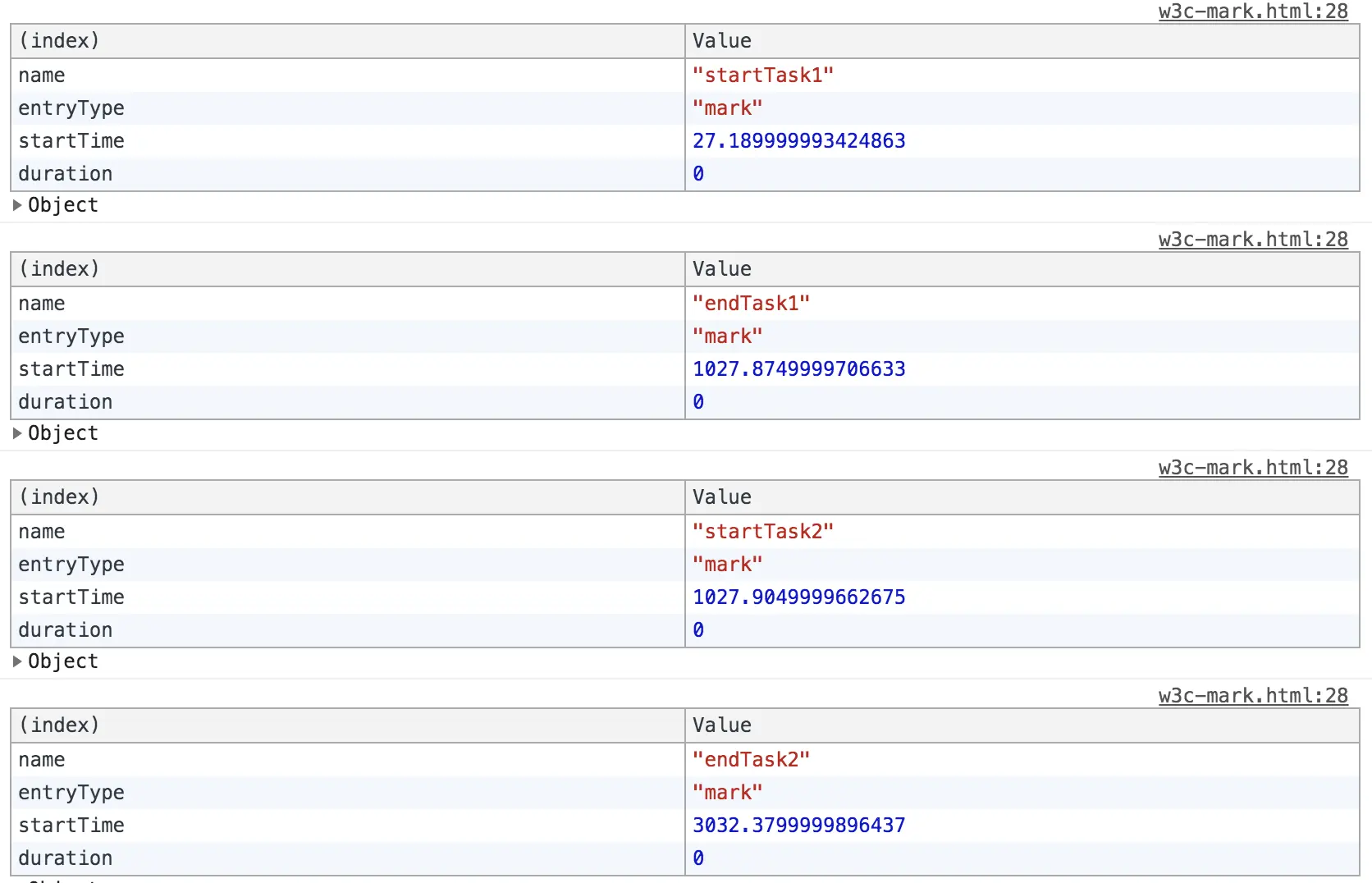Screen dimensions: 1372x883
Task: Select the startTime value 27.189999993424863
Action: point(798,141)
